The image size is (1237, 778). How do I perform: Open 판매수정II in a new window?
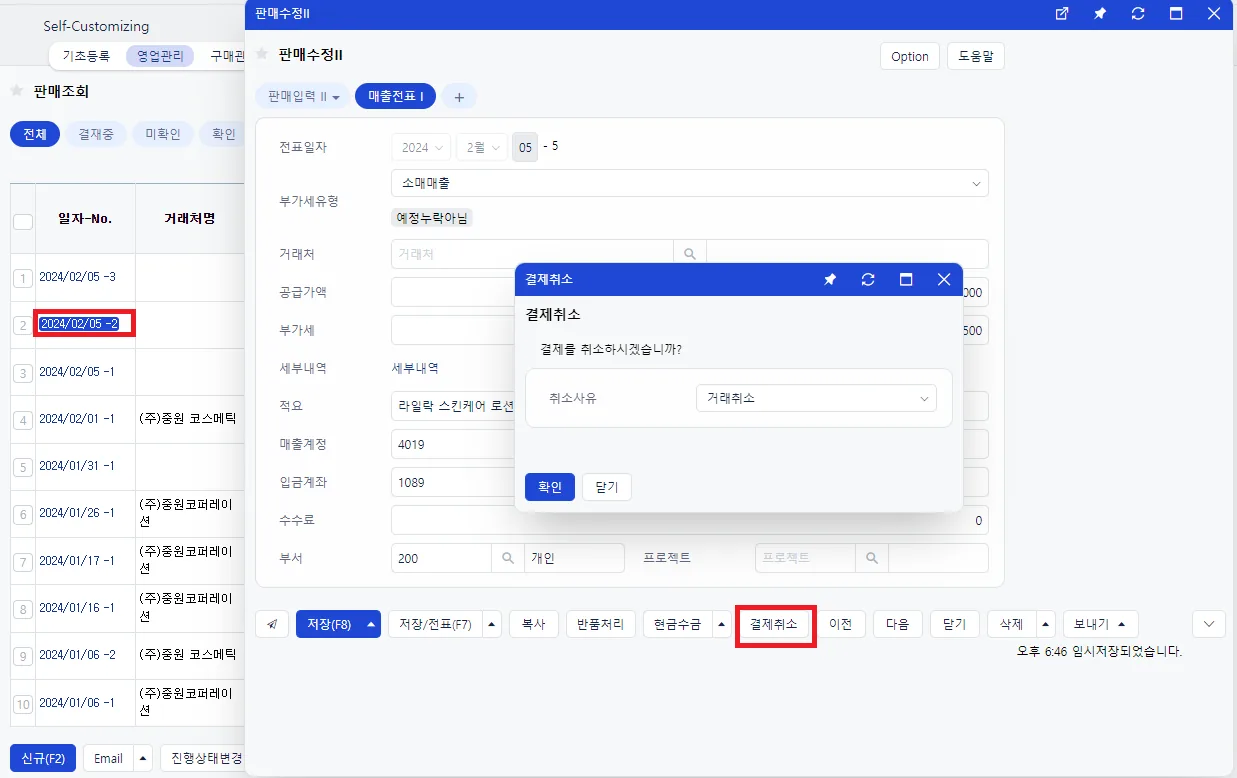[1062, 14]
